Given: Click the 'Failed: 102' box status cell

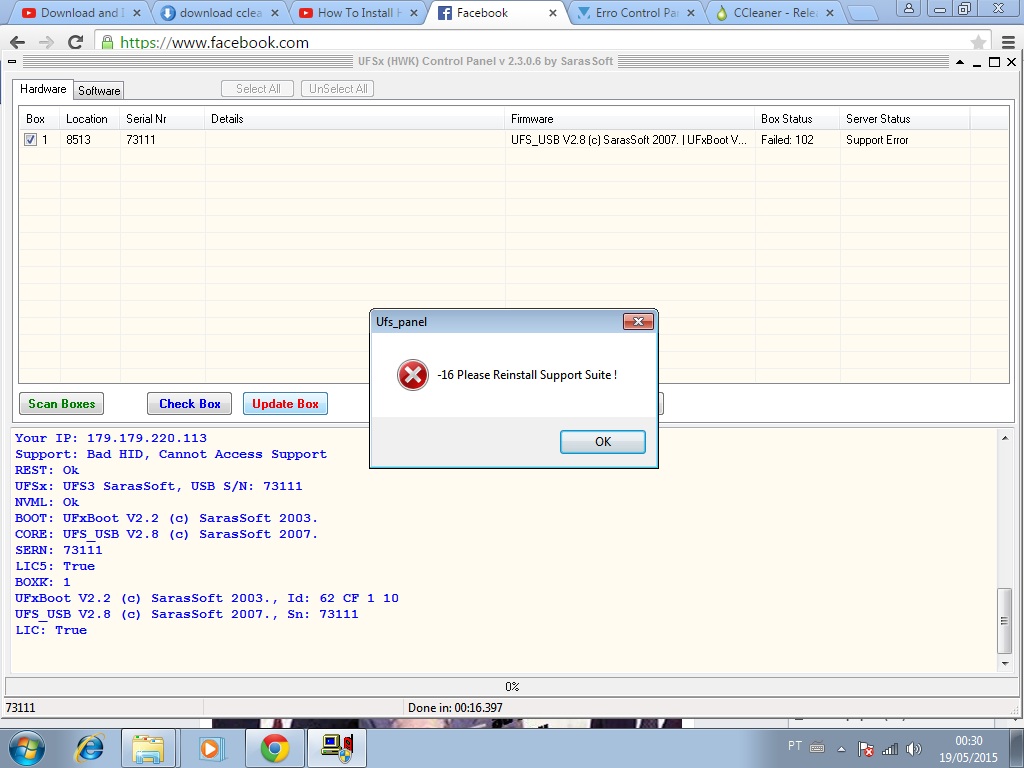Looking at the screenshot, I should point(797,139).
